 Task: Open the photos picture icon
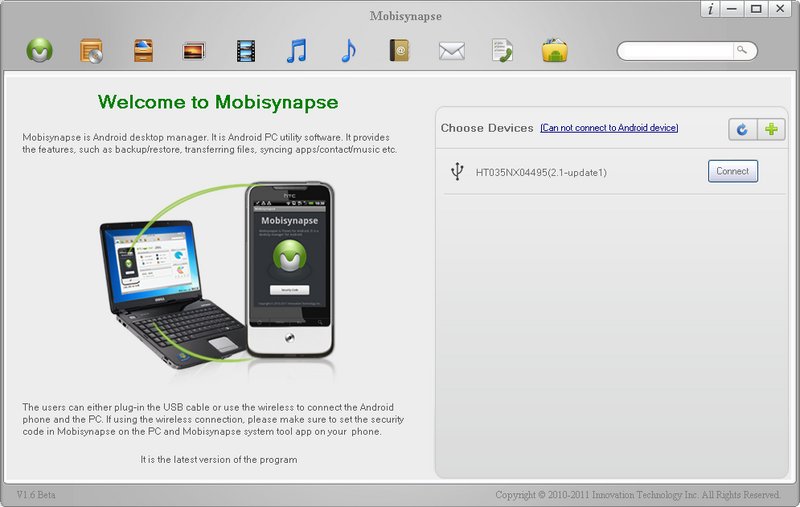194,50
